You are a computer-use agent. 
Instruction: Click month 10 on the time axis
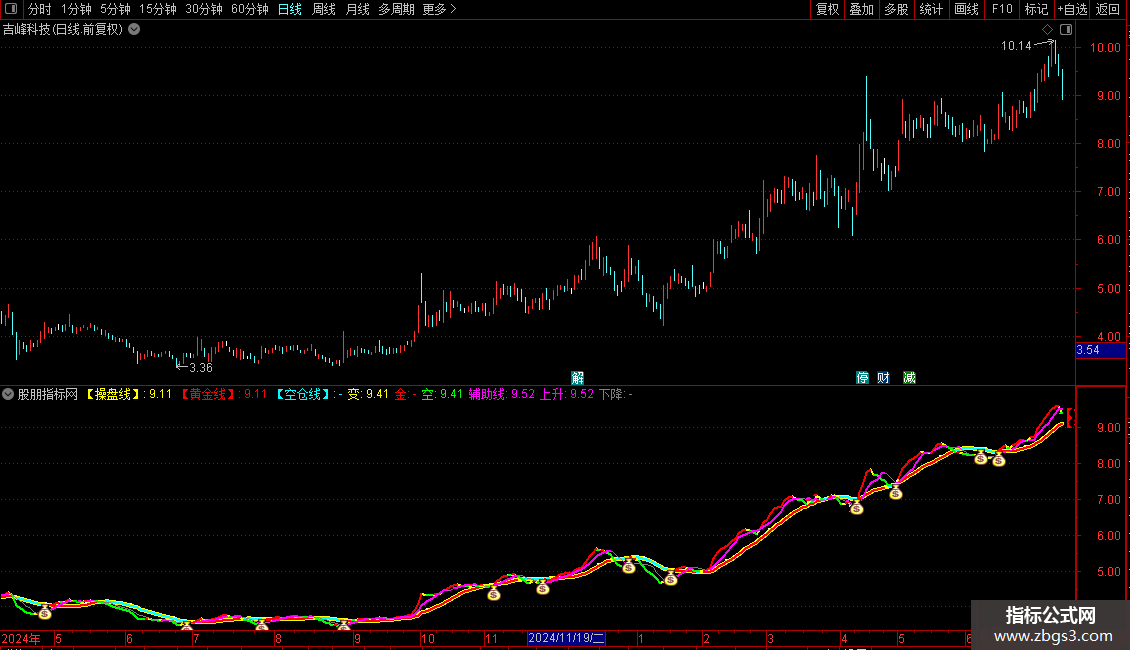point(428,638)
